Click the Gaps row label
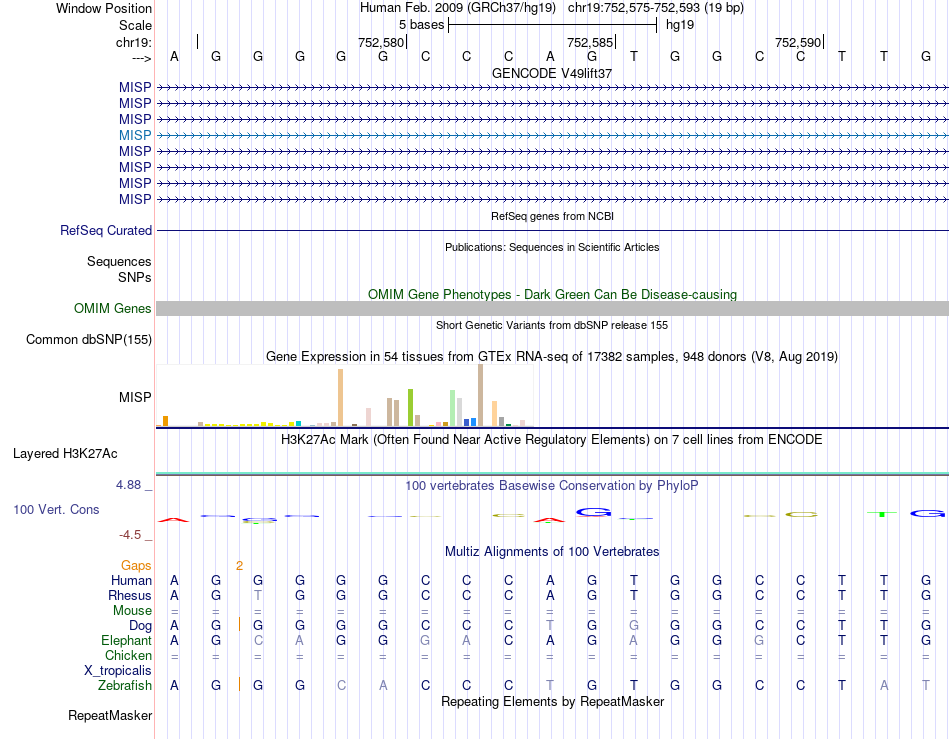This screenshot has height=739, width=950. tap(136, 565)
